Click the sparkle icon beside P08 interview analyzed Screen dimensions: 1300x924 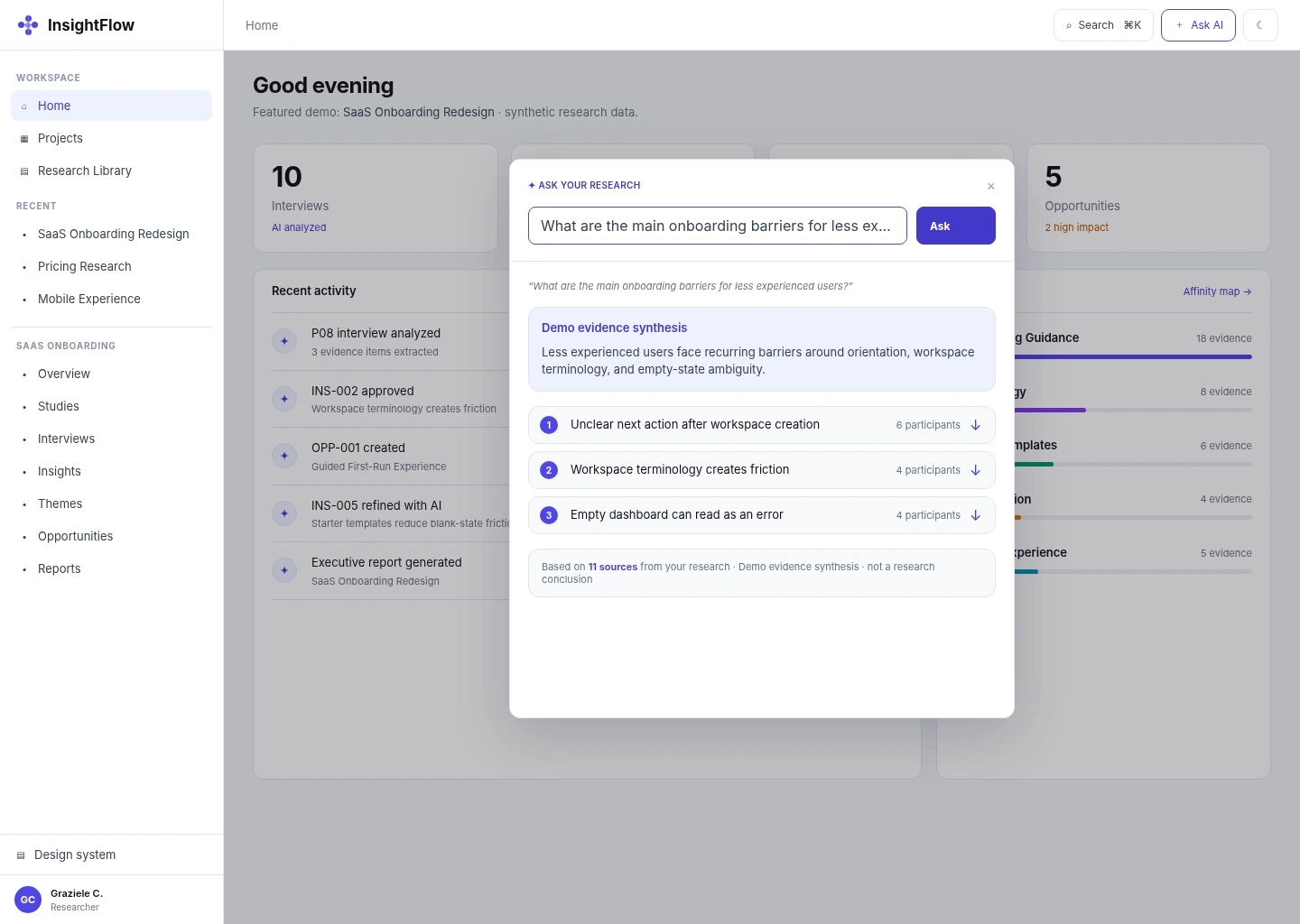pos(284,341)
